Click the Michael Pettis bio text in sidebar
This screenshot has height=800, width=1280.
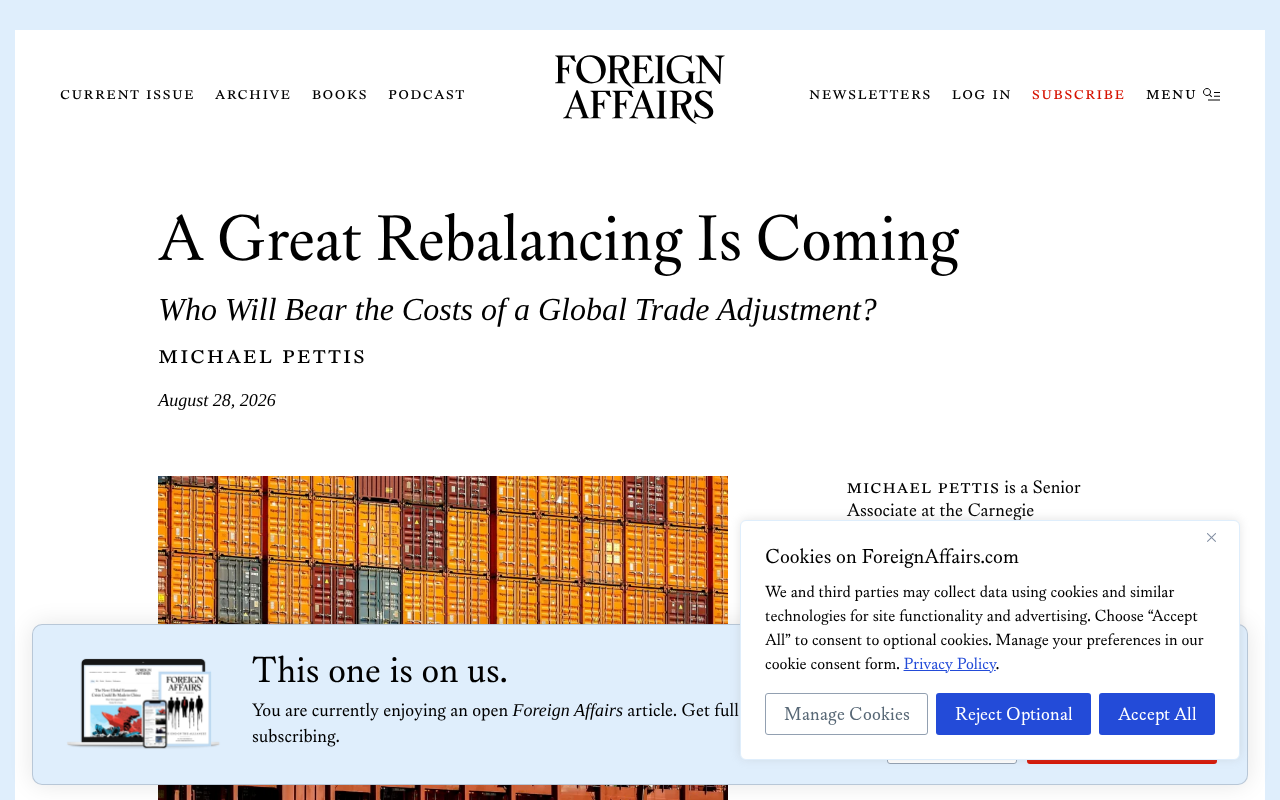tap(964, 499)
